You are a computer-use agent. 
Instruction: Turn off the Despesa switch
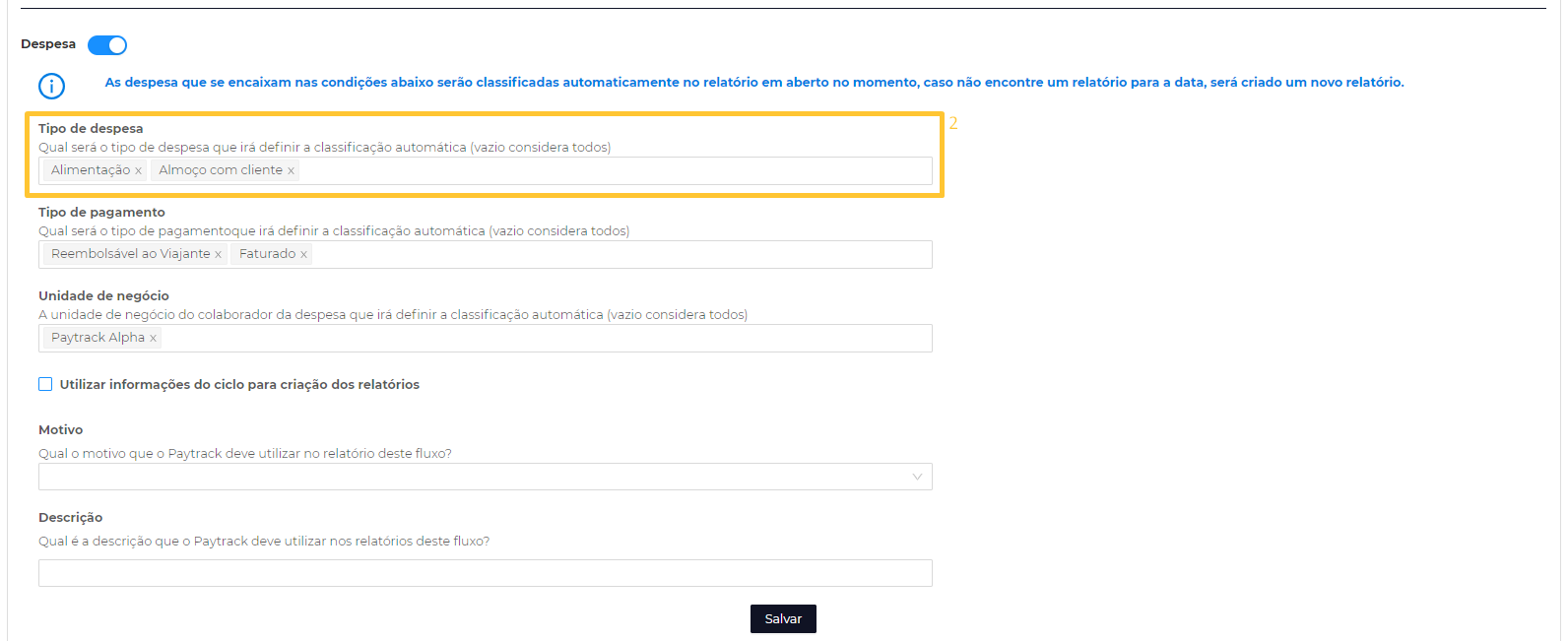tap(107, 45)
